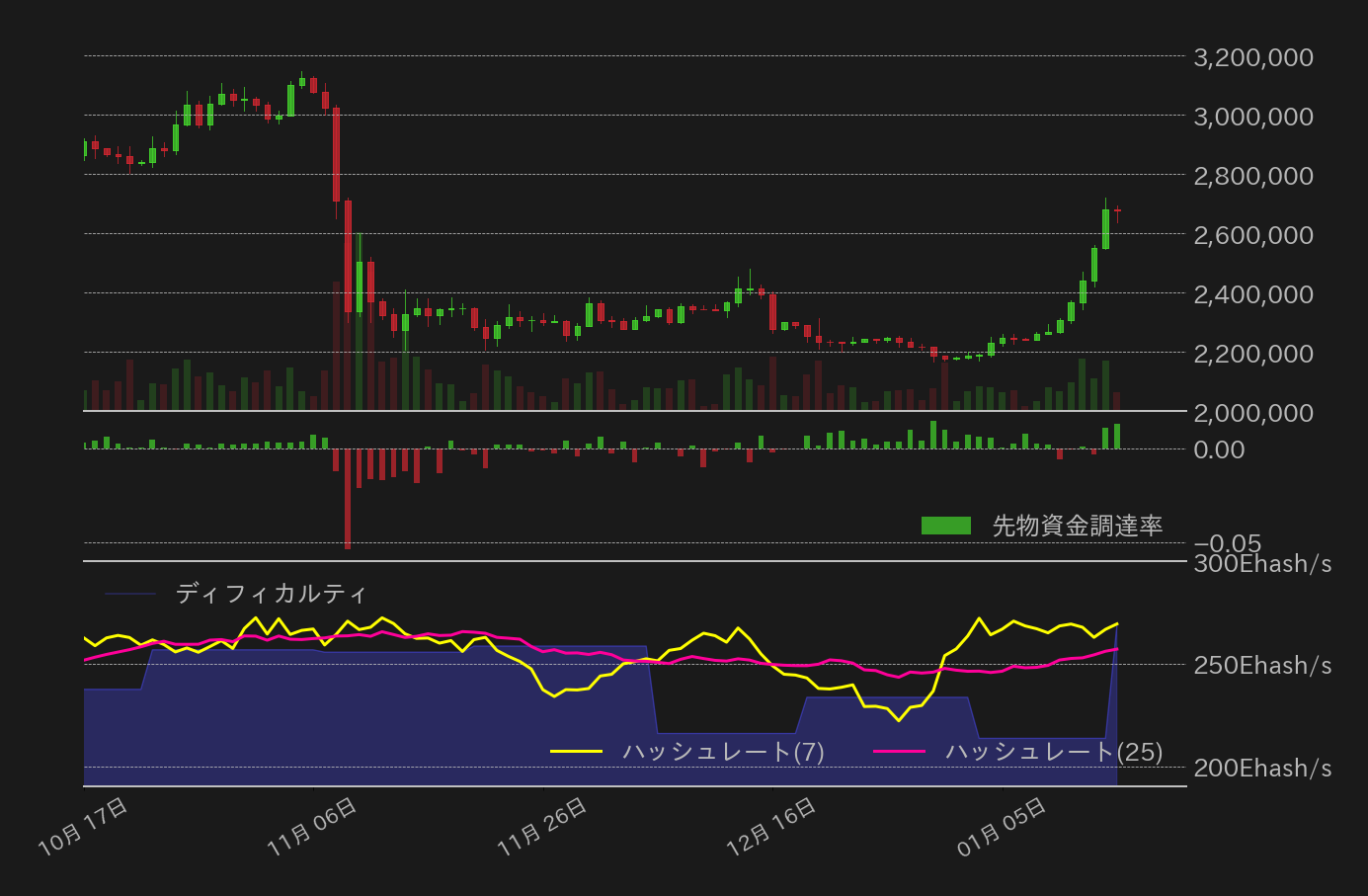Click the −0.05 funding rate axis label

(1228, 543)
